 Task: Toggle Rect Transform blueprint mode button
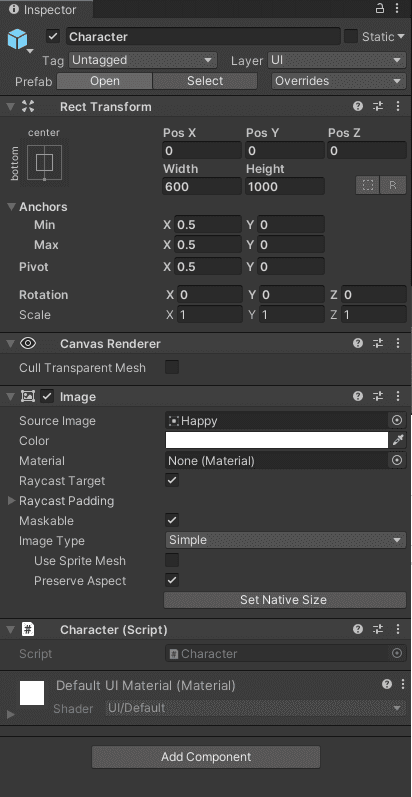(x=368, y=186)
